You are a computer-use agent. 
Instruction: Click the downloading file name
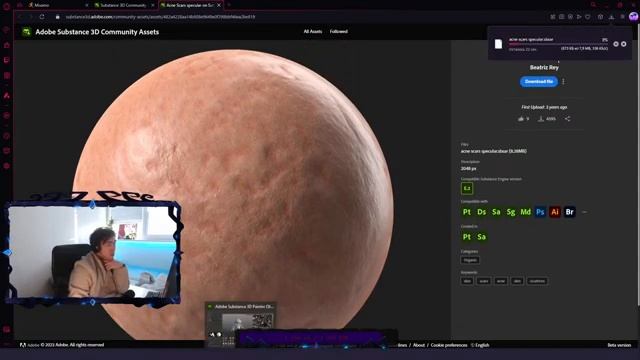pos(531,40)
